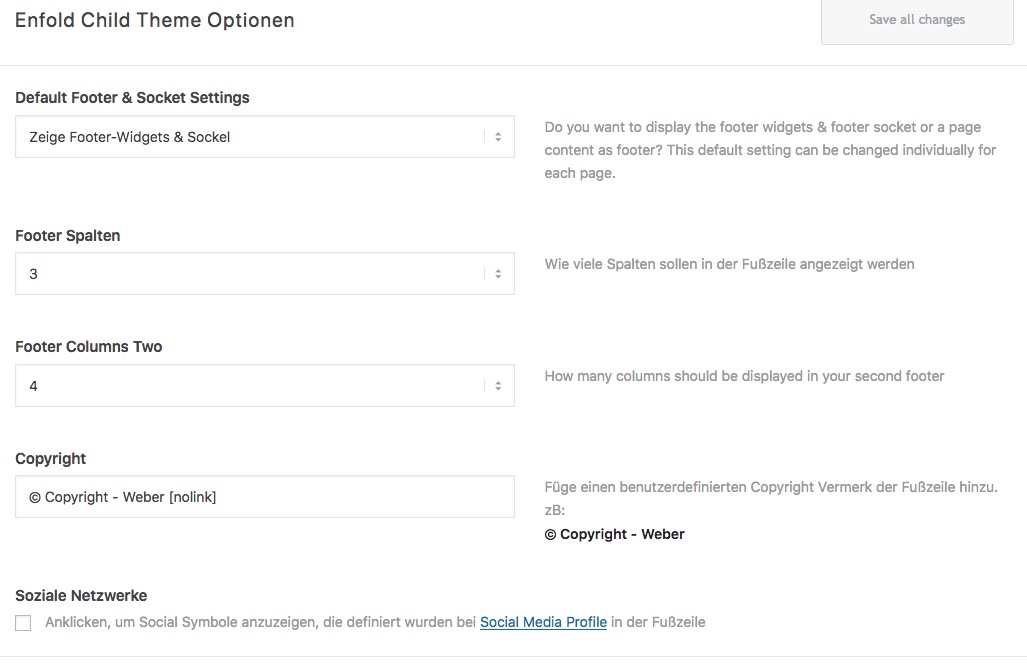Click the bold example text '© Copyright - Weber'
The image size is (1027, 665).
[614, 534]
